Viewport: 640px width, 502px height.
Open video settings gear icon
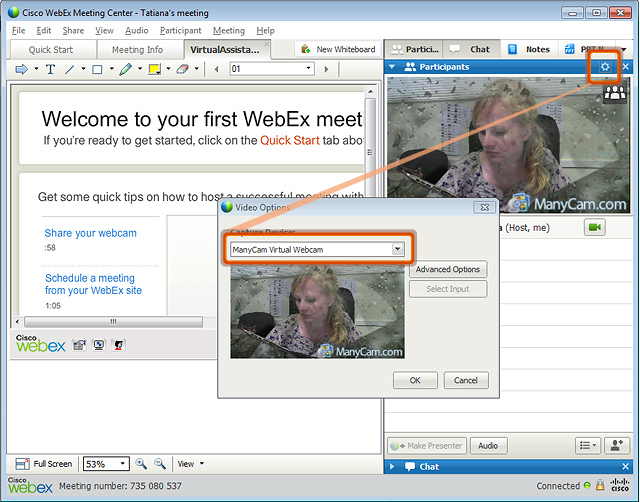[605, 67]
